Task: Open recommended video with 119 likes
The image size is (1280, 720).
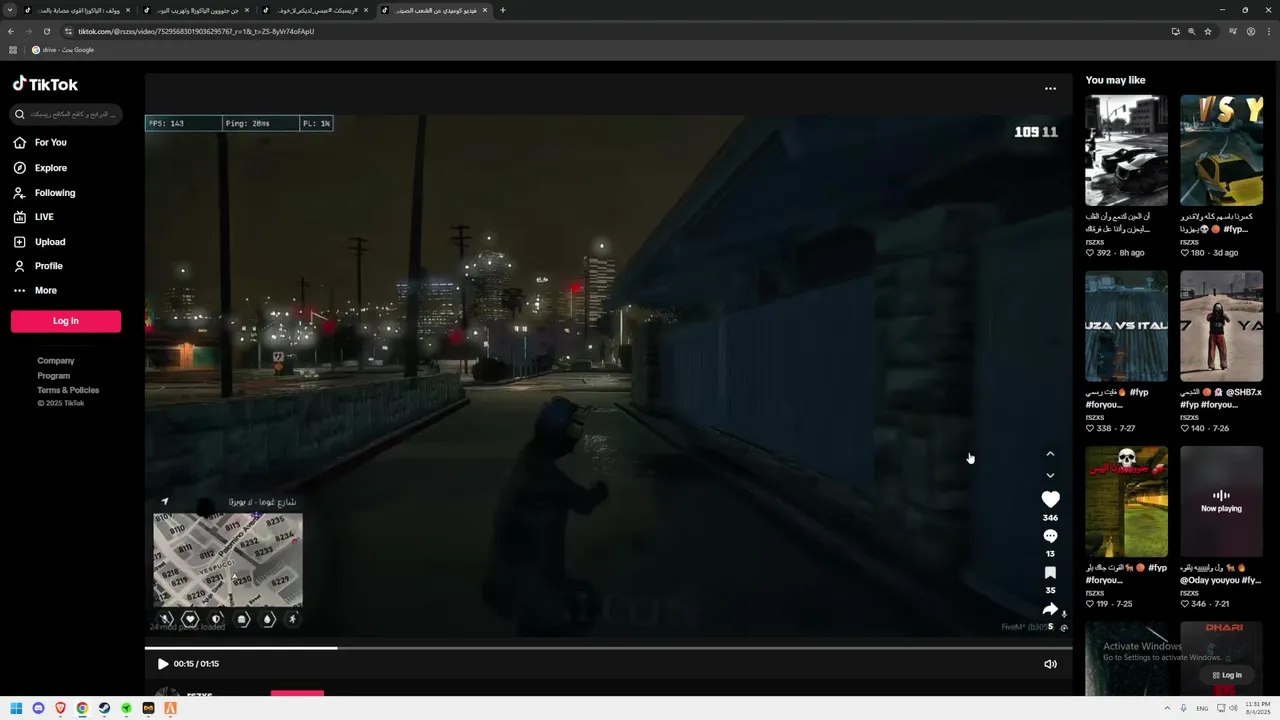Action: click(1126, 501)
